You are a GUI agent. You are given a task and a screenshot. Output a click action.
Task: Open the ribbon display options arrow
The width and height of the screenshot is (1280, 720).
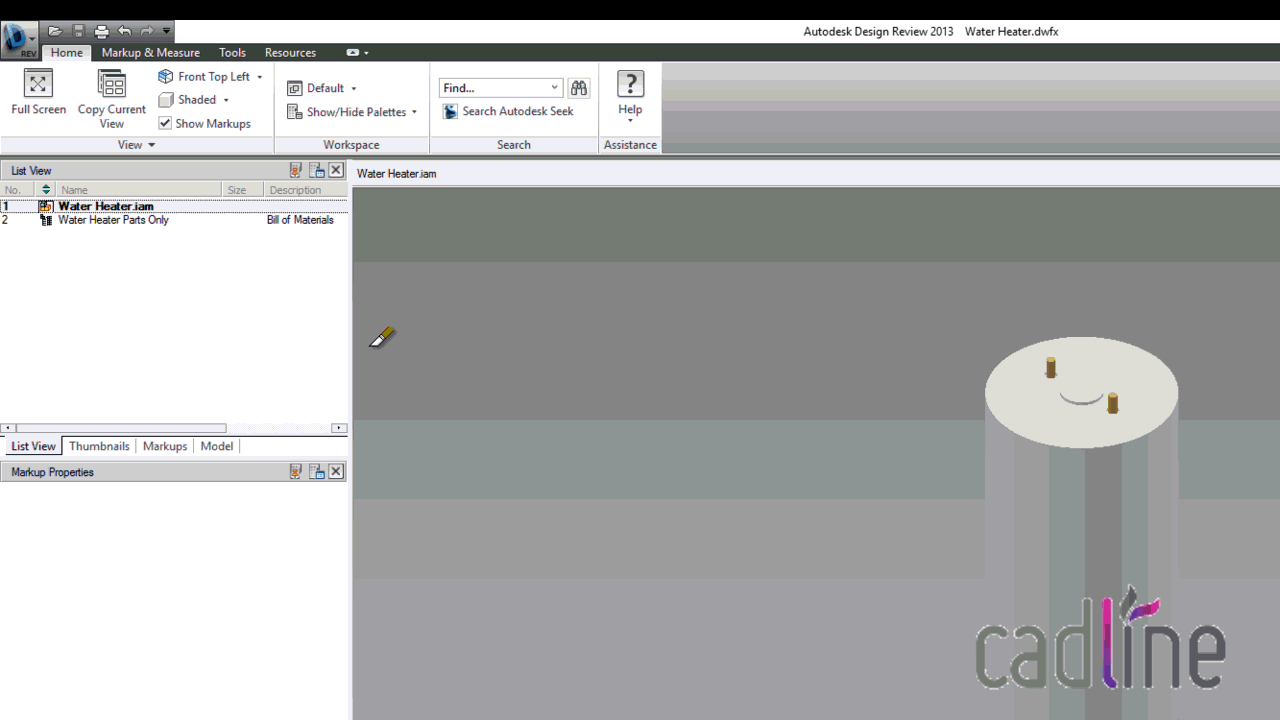[x=366, y=53]
